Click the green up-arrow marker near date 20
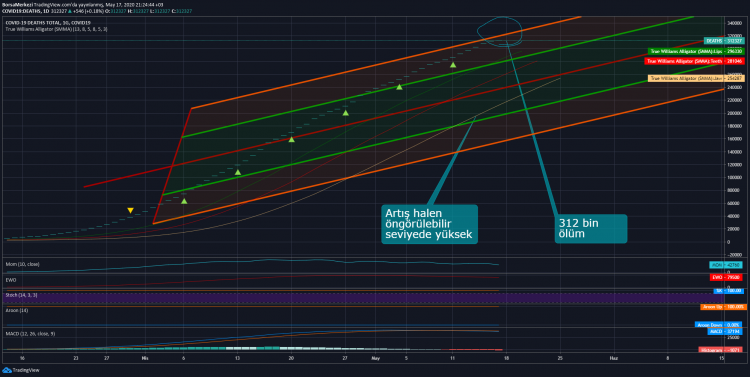The height and width of the screenshot is (377, 750). 291,139
